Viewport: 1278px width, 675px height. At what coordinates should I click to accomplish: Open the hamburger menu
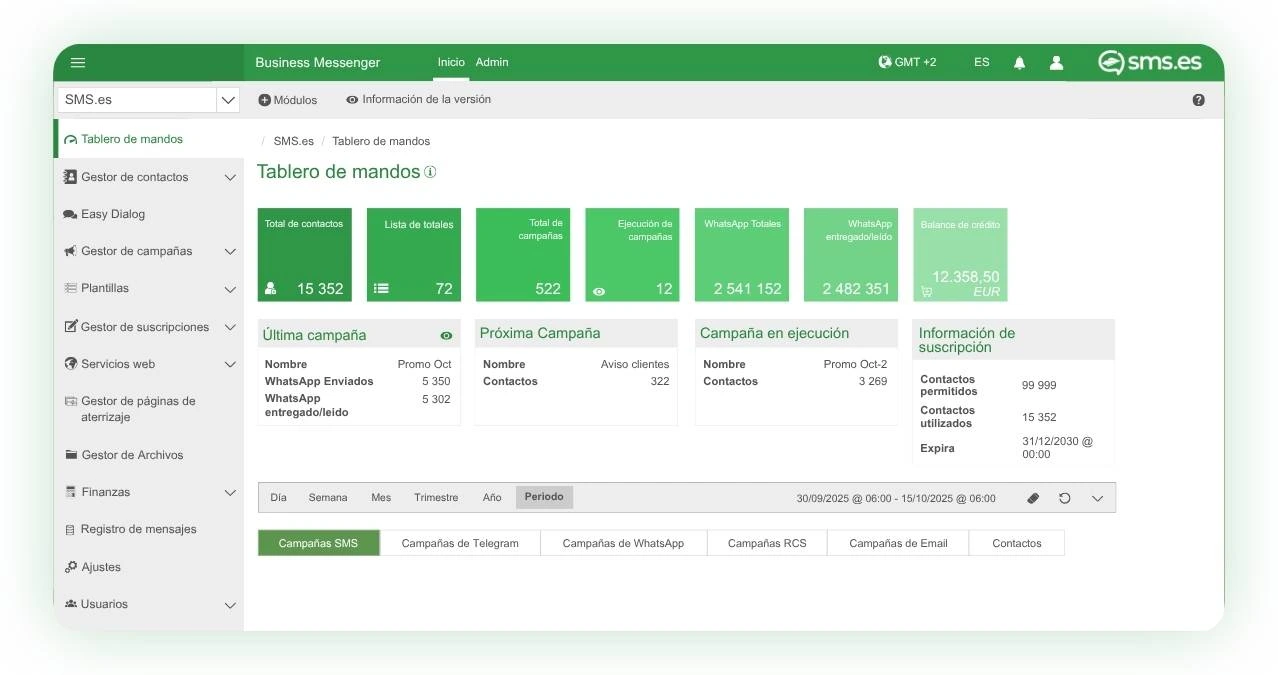78,62
